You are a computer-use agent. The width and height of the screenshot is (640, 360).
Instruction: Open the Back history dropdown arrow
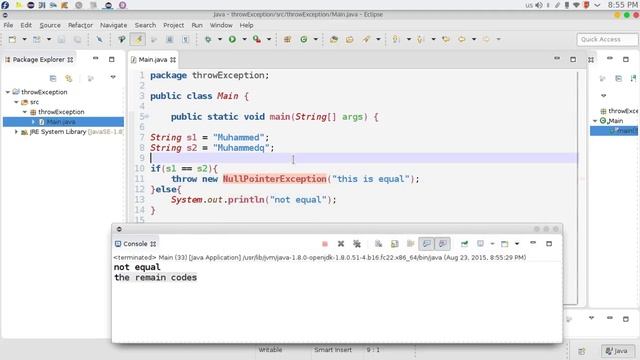(474, 40)
